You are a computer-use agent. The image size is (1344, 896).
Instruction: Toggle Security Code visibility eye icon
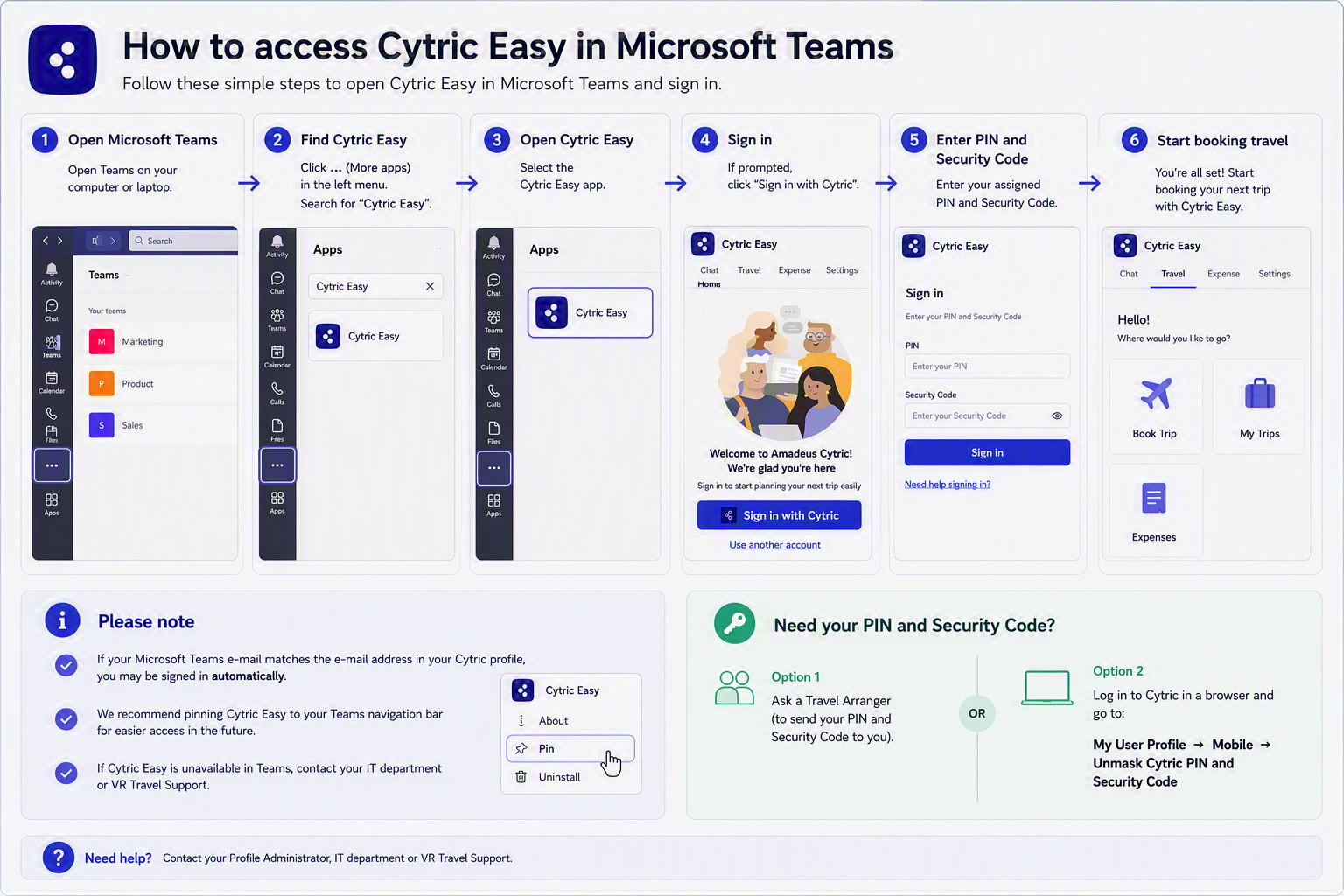1057,416
